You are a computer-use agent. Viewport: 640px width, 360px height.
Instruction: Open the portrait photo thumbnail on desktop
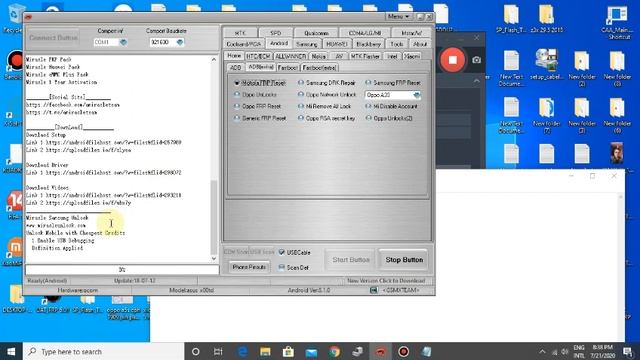coord(617,153)
